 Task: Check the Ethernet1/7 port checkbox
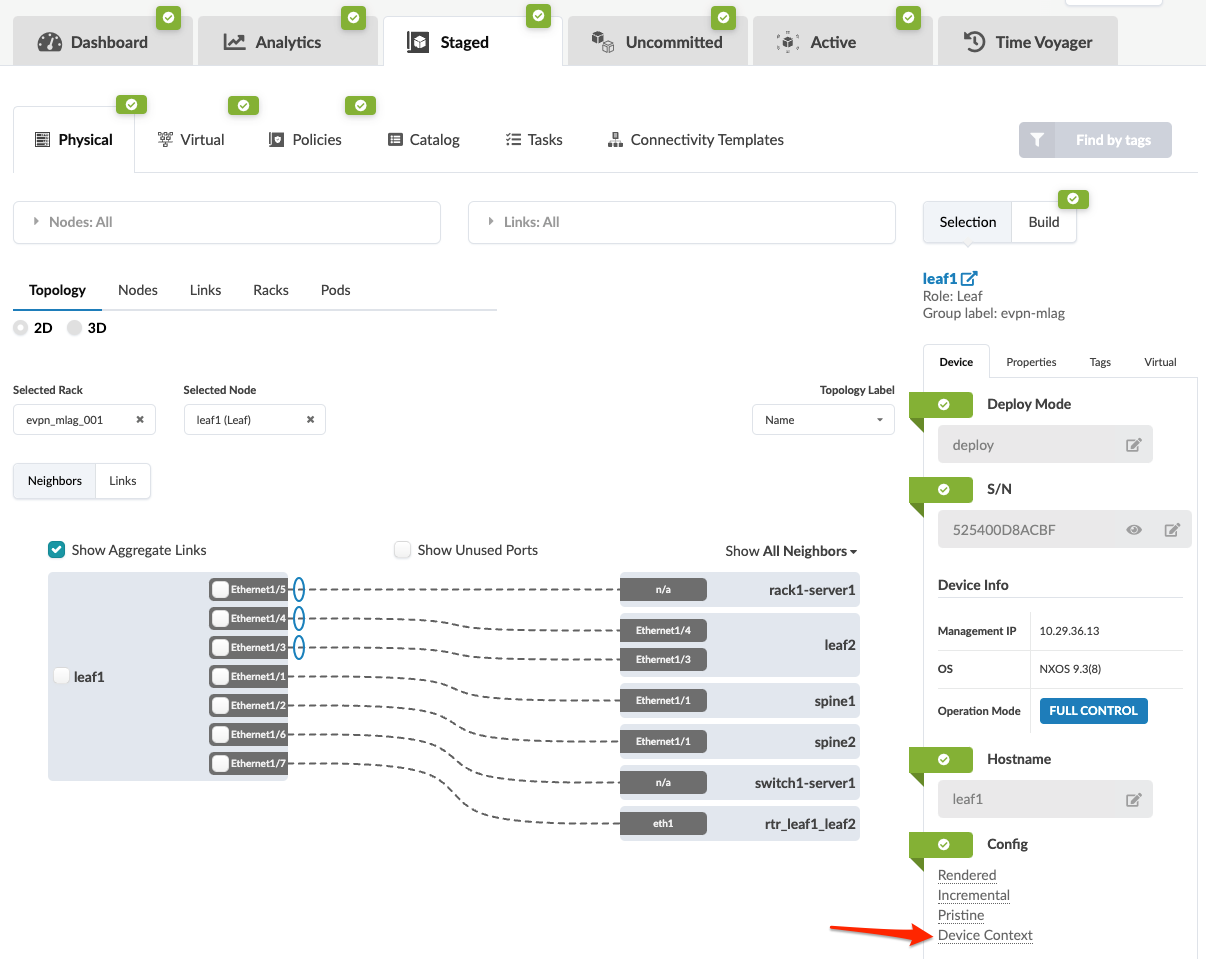(221, 763)
